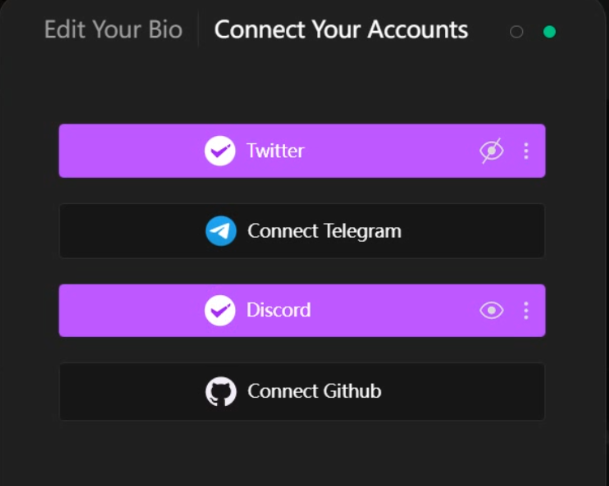Click the purple Discord connected bar
This screenshot has width=609, height=486.
tap(380, 310)
